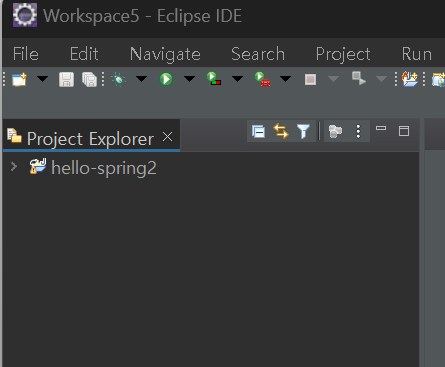Click the Run External Tools icon
Screen dimensions: 445x367
click(262, 79)
